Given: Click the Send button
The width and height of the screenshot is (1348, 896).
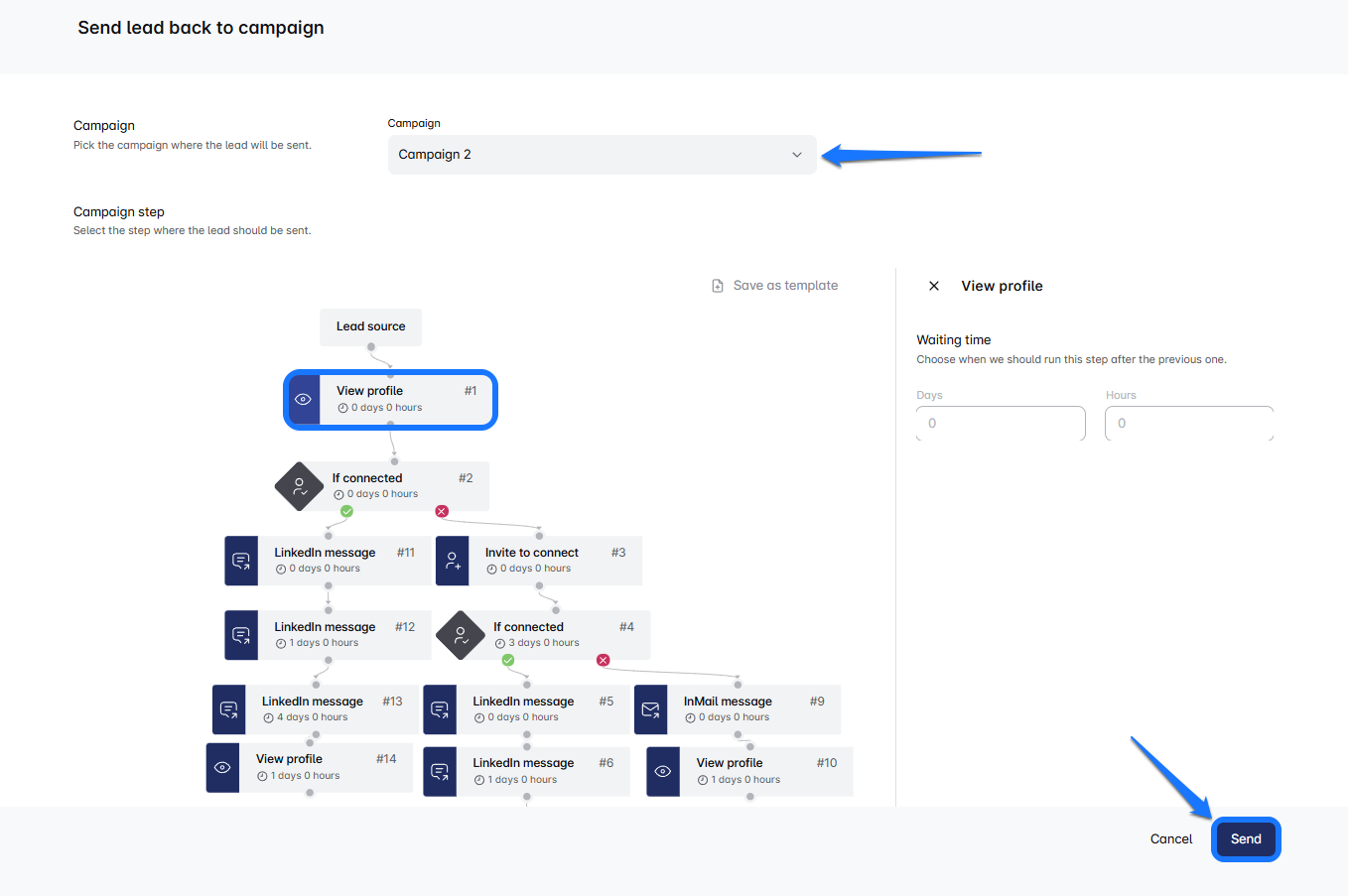Looking at the screenshot, I should 1246,839.
